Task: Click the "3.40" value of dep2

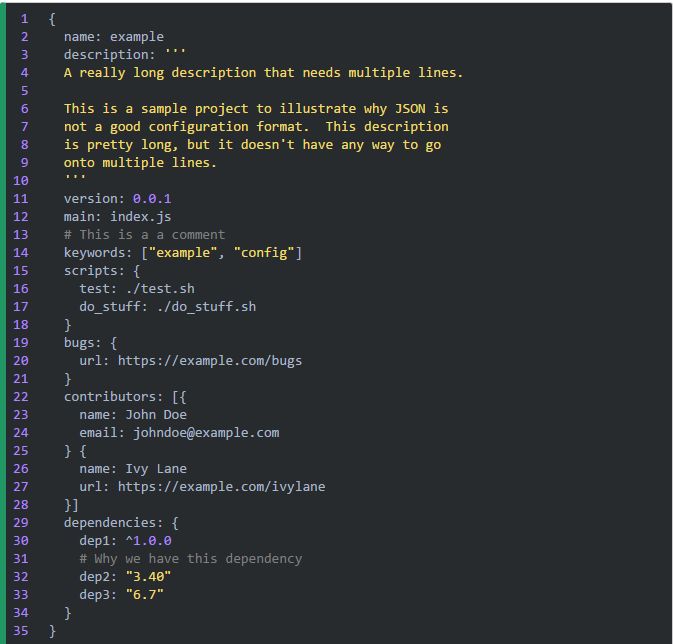Action: click(x=148, y=576)
